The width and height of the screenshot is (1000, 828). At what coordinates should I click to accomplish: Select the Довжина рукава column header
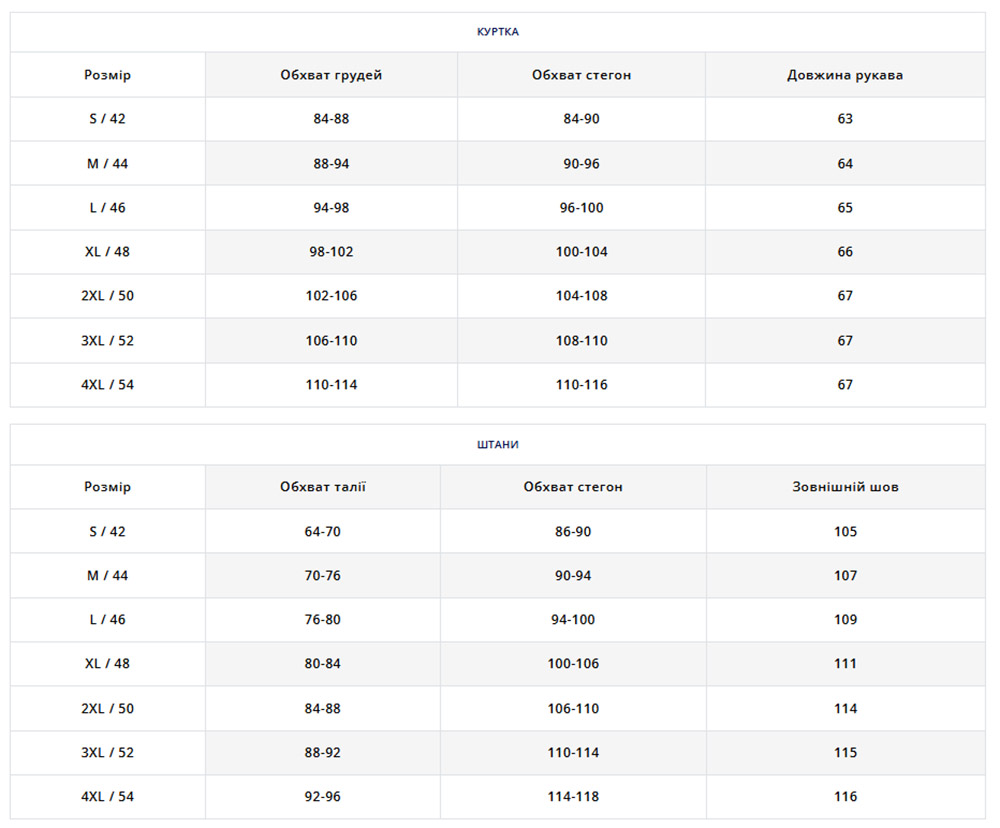[x=845, y=75]
